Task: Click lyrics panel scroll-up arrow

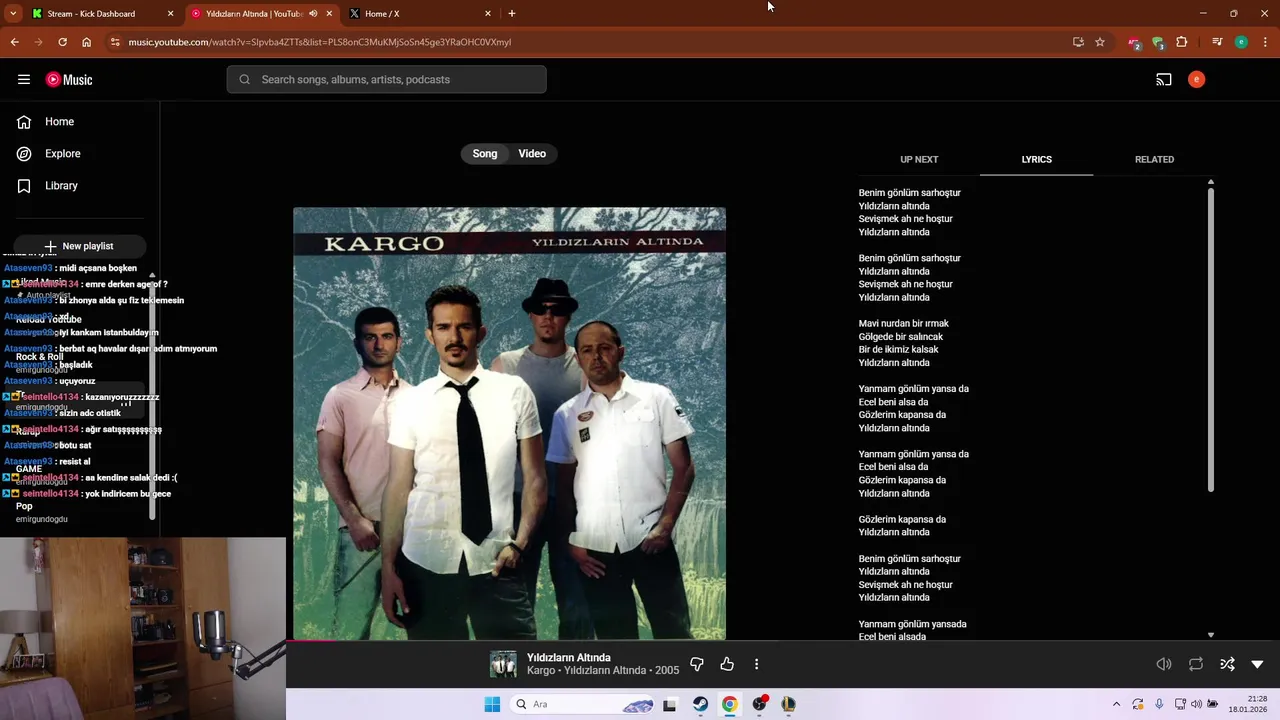Action: 1211,182
